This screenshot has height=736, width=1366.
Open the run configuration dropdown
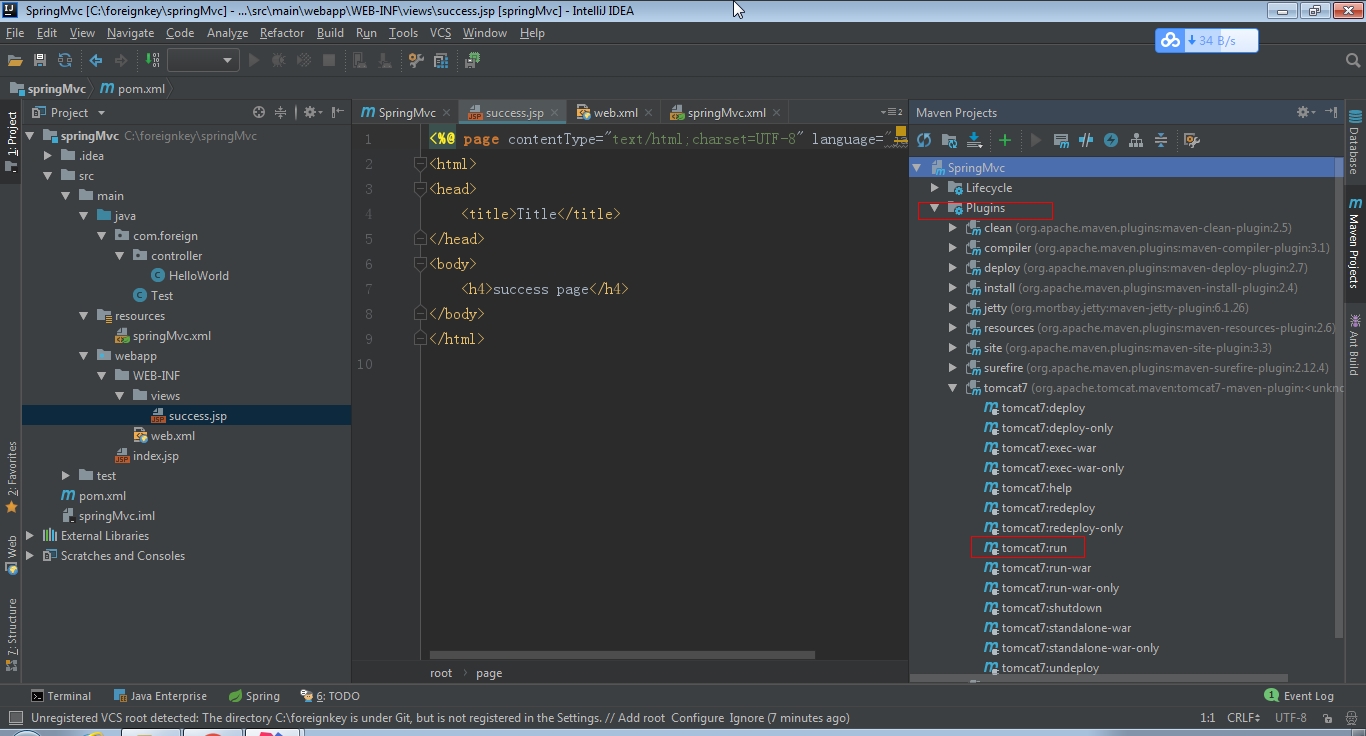click(203, 60)
